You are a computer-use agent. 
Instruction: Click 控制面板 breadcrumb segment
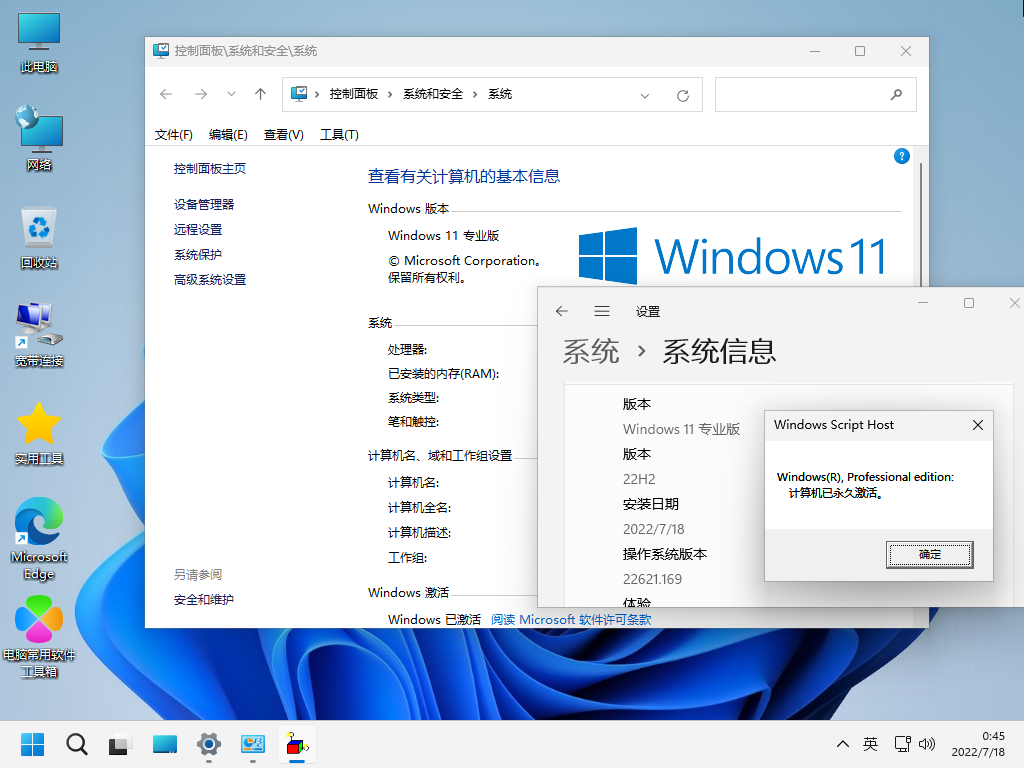point(354,94)
